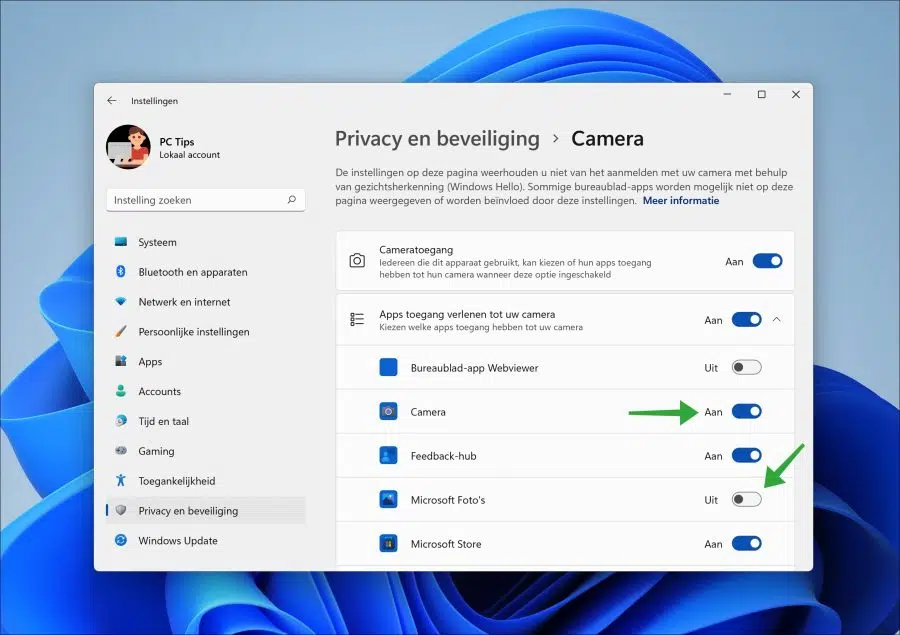
Task: Click the Camera app icon
Action: pyautogui.click(x=389, y=412)
